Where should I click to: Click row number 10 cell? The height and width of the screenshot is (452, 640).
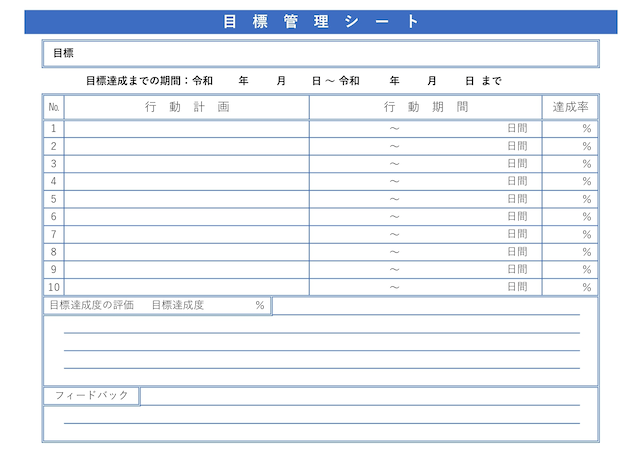pos(54,287)
